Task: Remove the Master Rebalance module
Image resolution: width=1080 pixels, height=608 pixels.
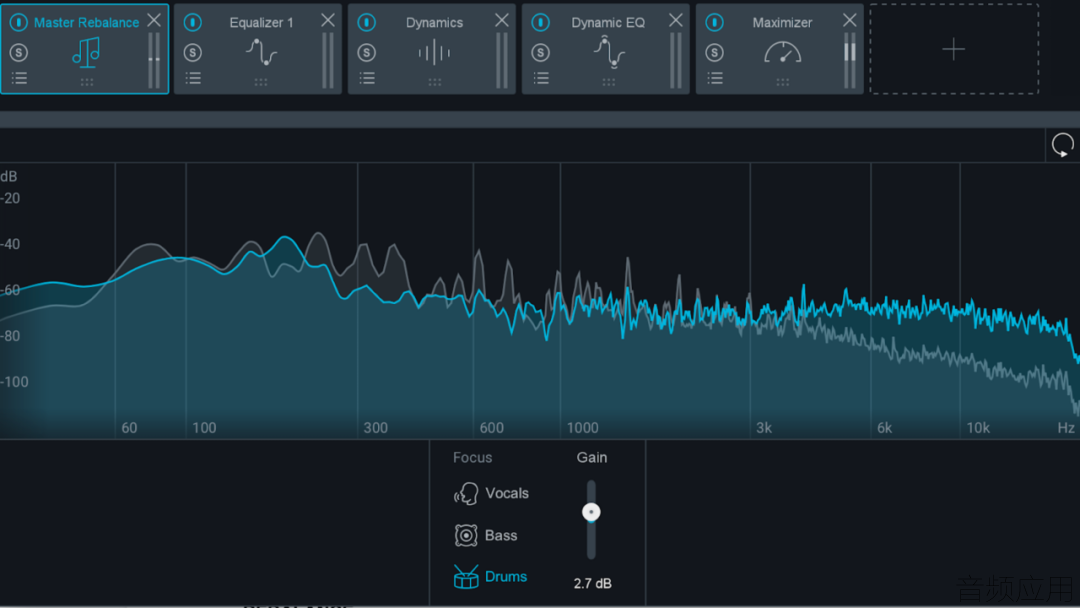Action: pyautogui.click(x=154, y=21)
